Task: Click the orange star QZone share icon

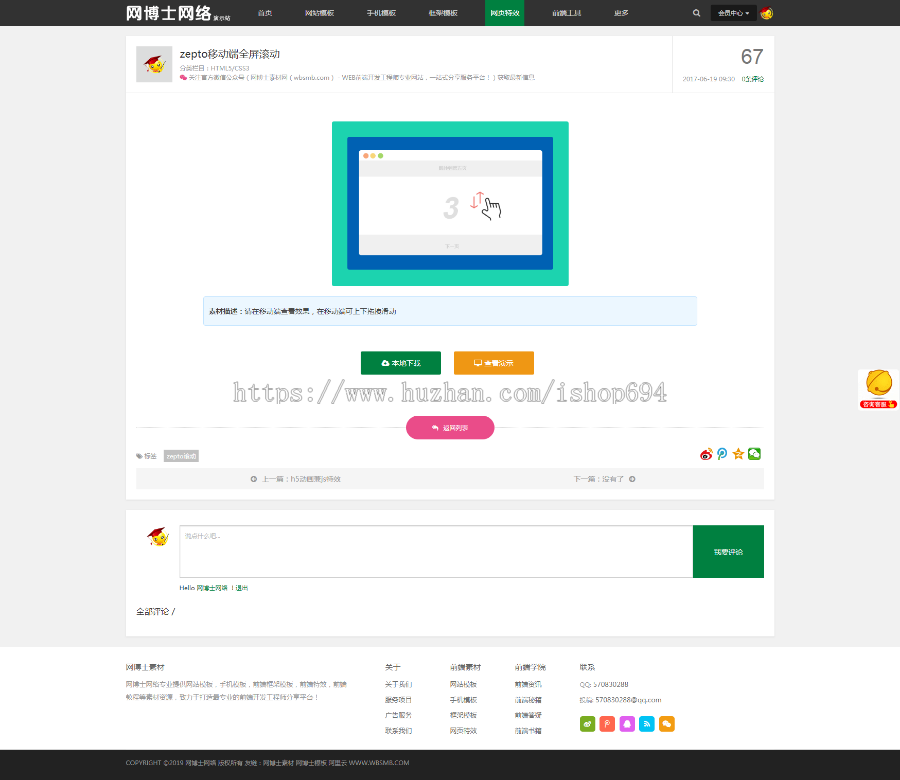Action: pos(738,454)
